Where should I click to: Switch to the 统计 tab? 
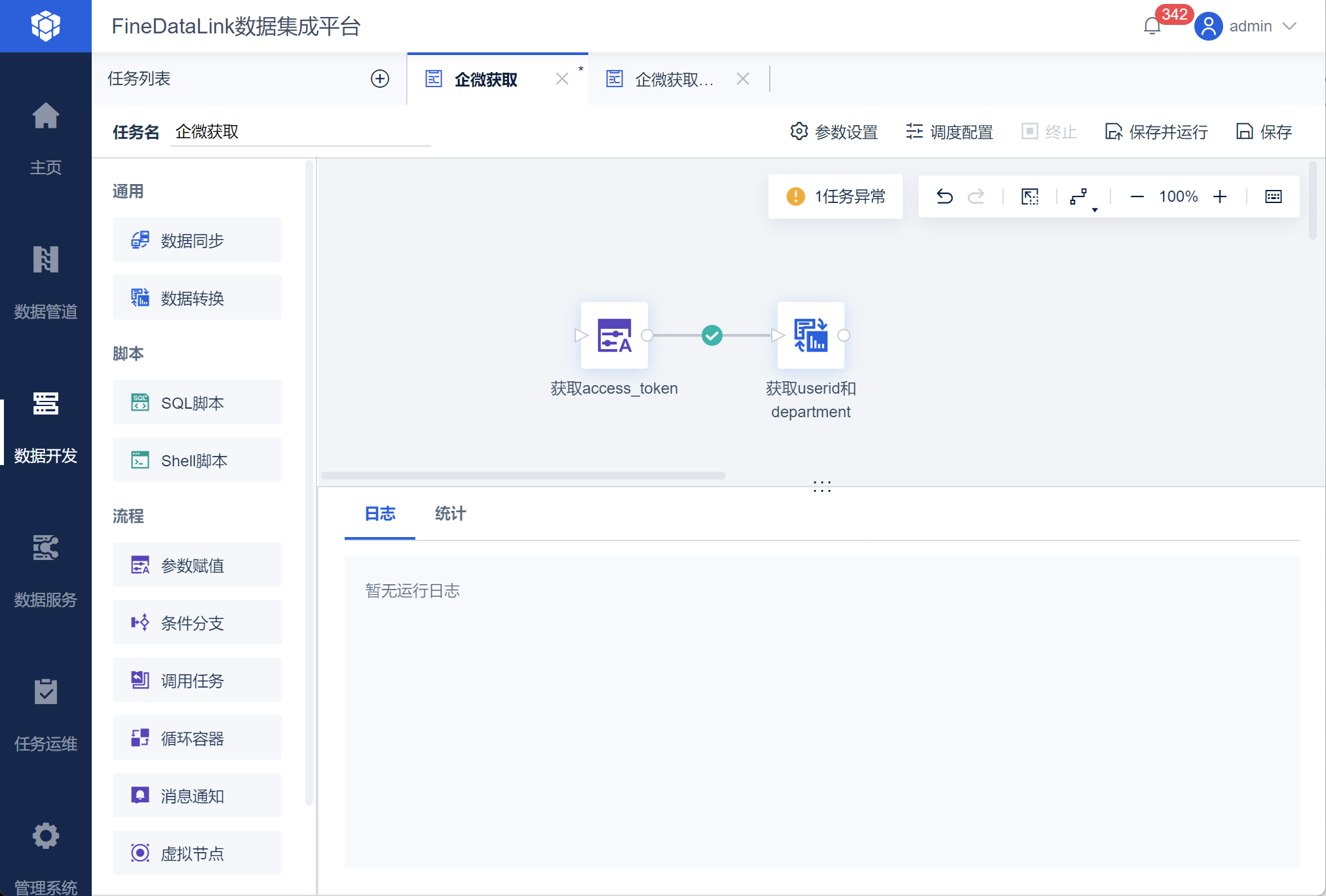pyautogui.click(x=450, y=513)
